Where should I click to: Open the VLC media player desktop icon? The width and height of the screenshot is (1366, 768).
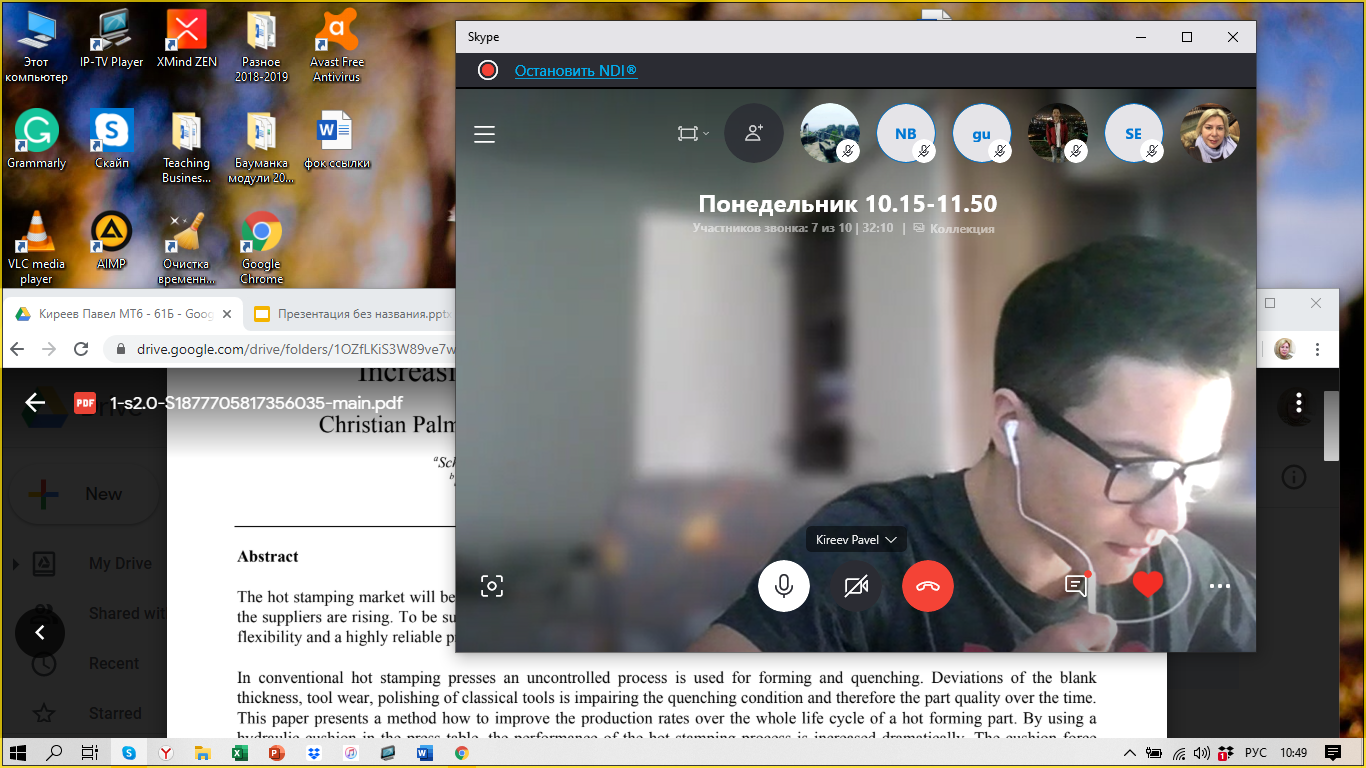(x=36, y=247)
